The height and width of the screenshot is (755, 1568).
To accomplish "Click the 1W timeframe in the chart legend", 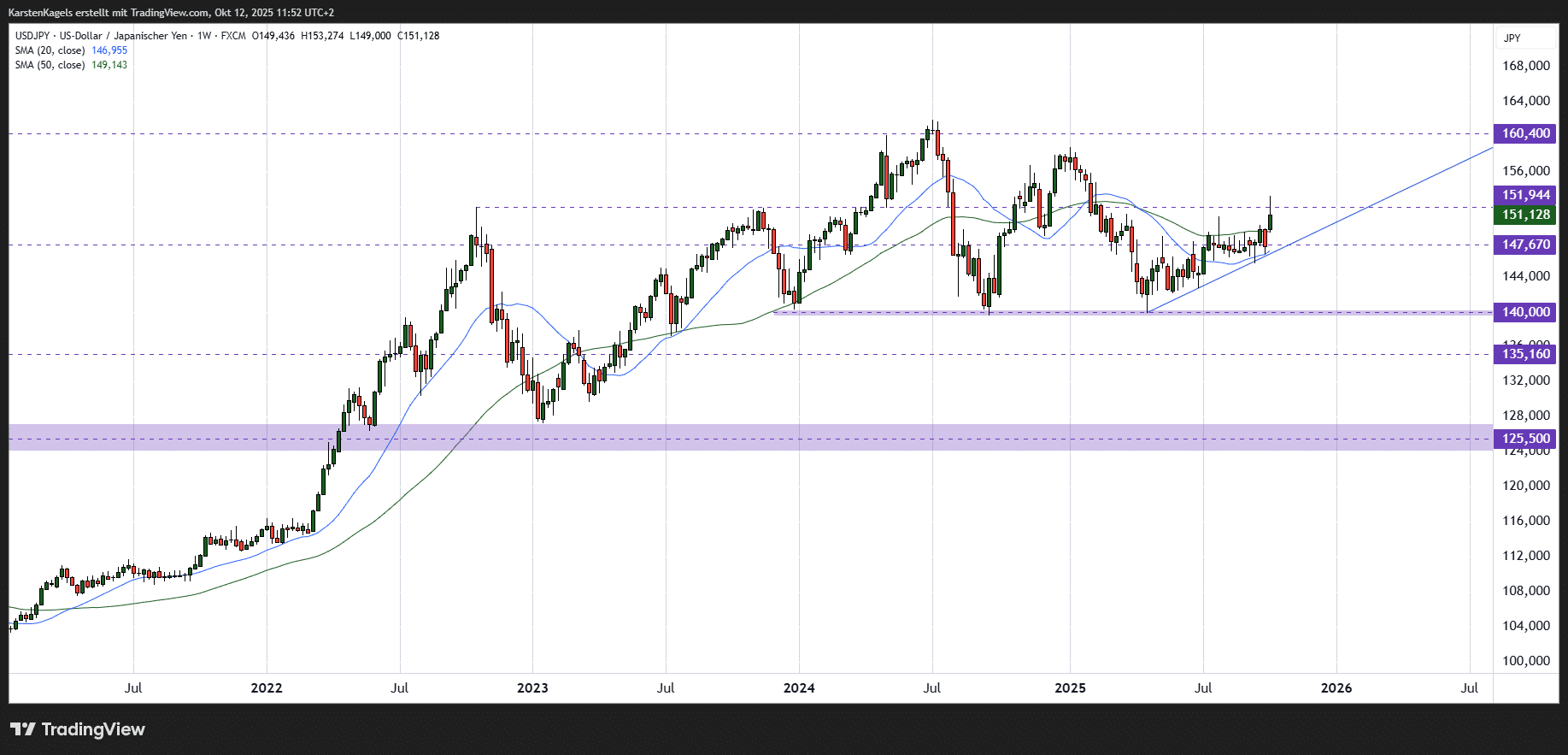I will click(x=204, y=36).
